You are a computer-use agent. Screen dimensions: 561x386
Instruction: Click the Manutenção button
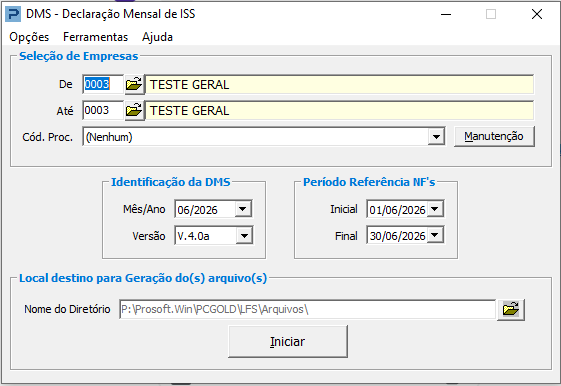(494, 136)
